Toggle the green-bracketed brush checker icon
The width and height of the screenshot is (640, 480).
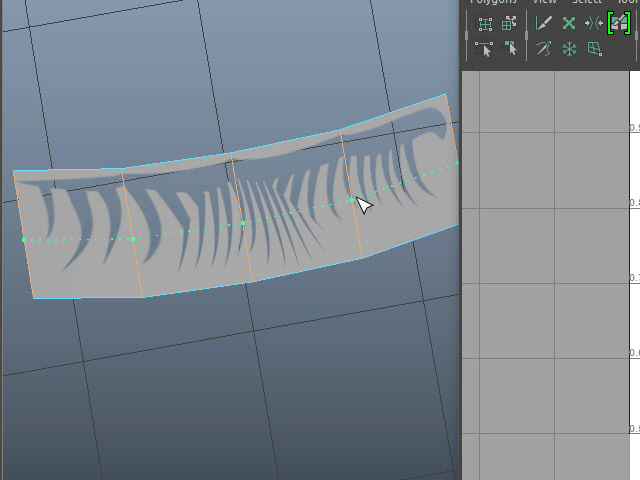(618, 23)
